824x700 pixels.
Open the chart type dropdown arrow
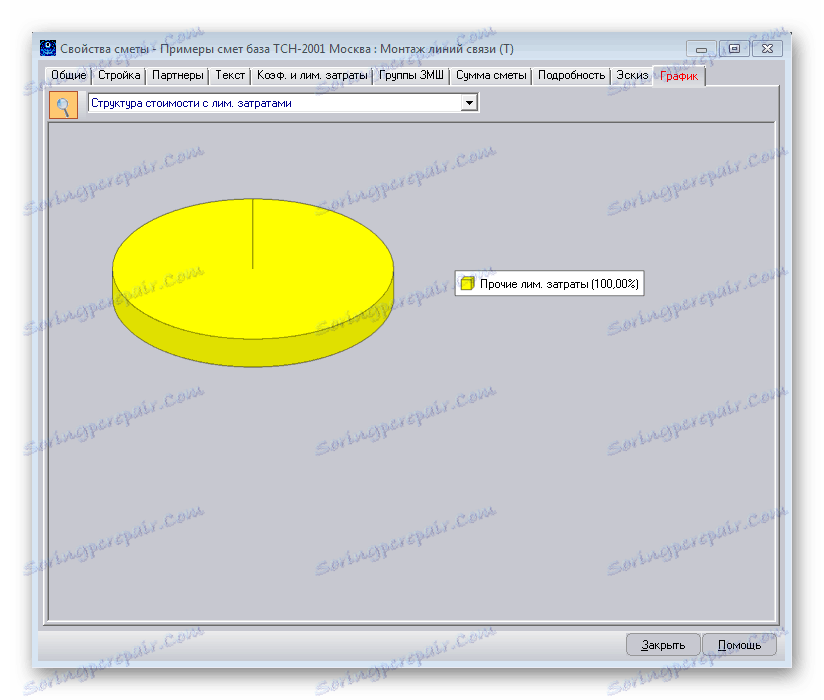pyautogui.click(x=469, y=102)
